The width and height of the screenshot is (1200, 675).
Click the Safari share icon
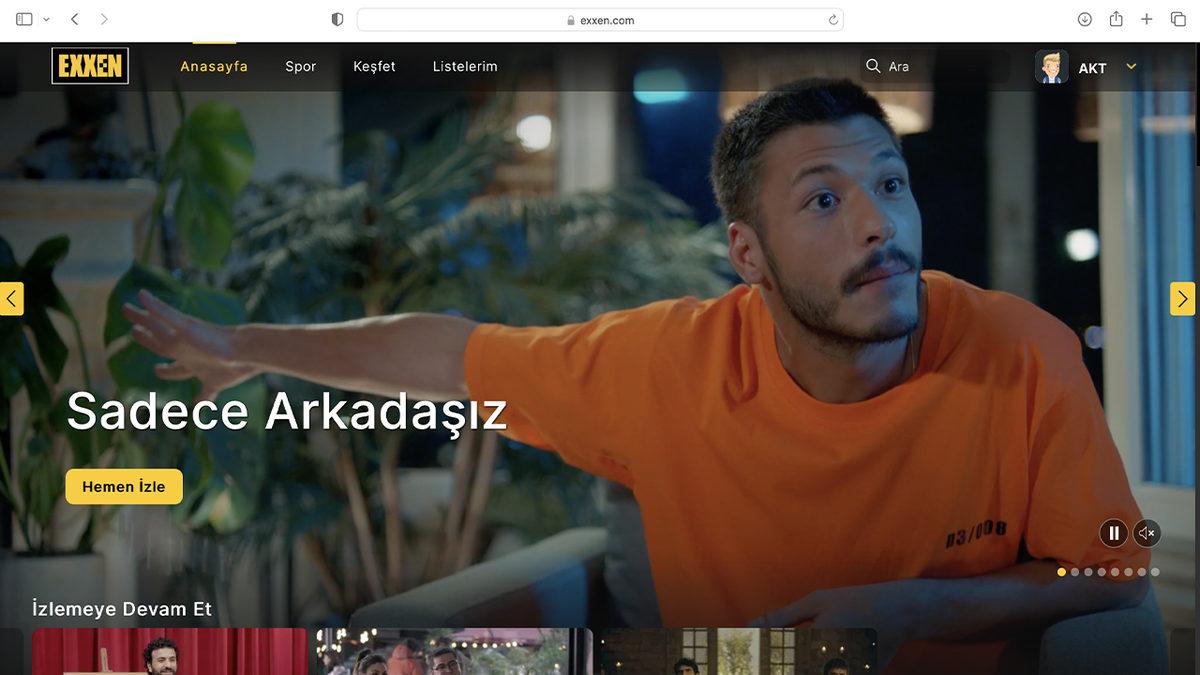tap(1115, 18)
